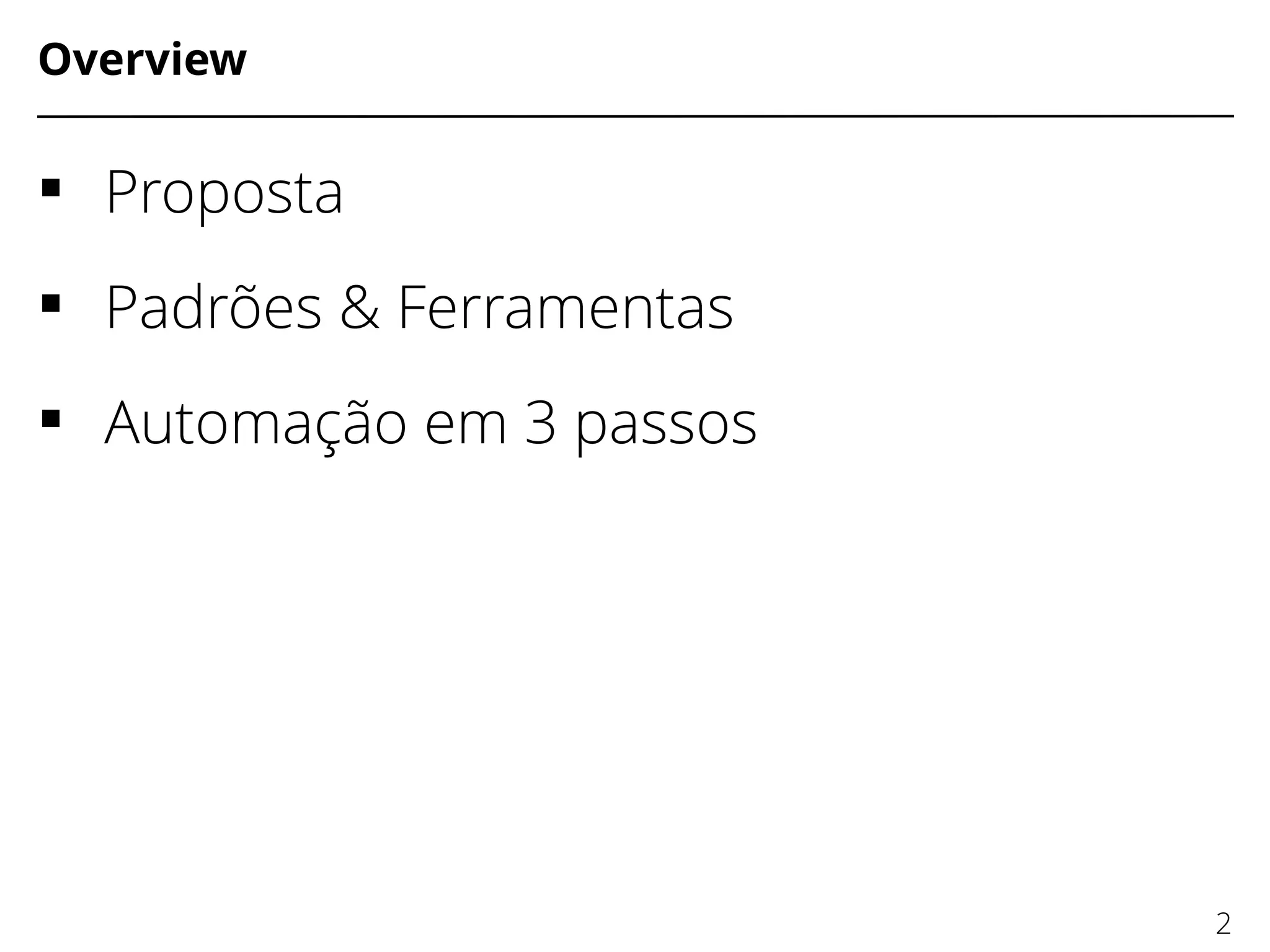The height and width of the screenshot is (952, 1270).
Task: Click the ampersand symbol in second bullet
Action: (360, 308)
